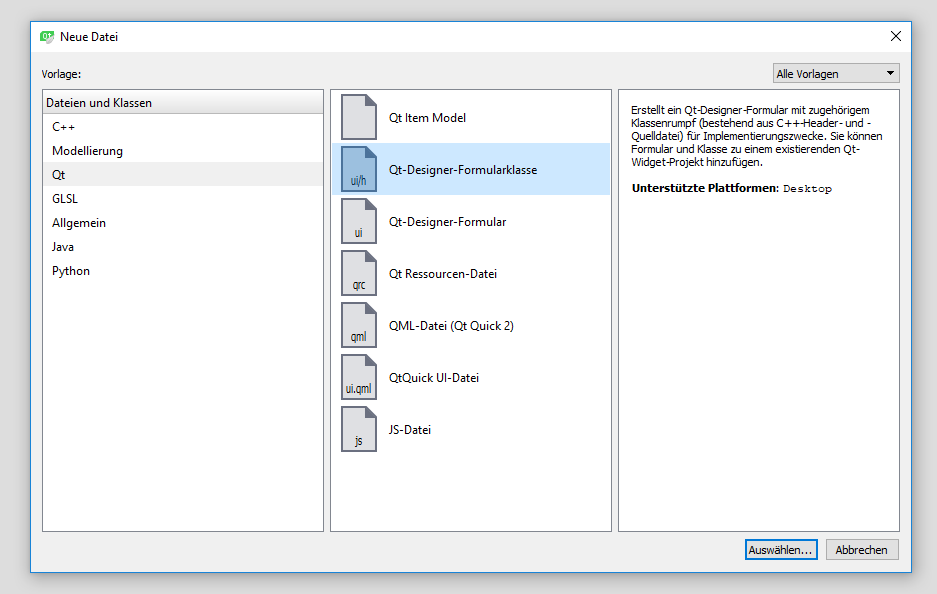This screenshot has width=937, height=594.
Task: Choose the qml file icon
Action: [359, 325]
